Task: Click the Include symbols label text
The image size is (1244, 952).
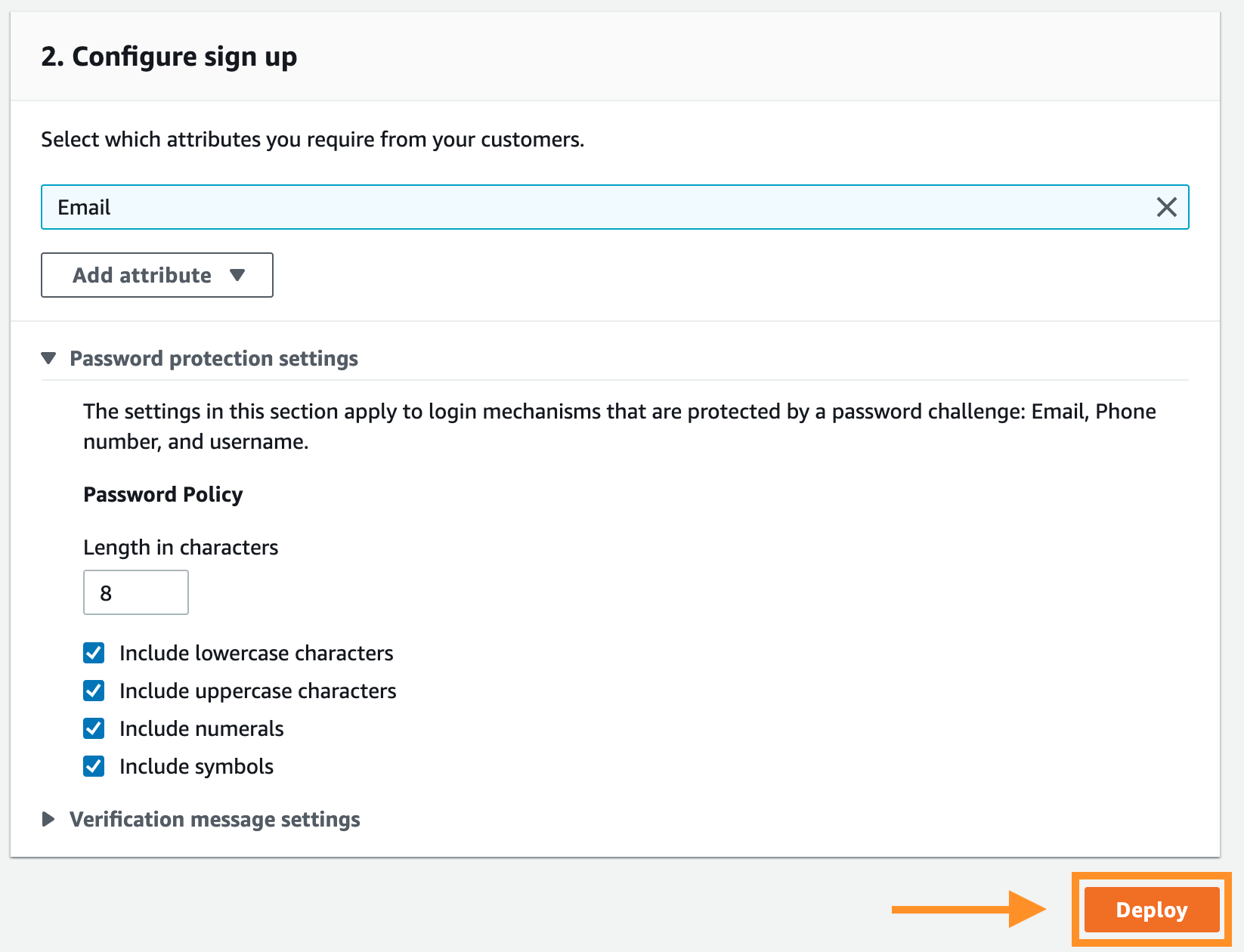Action: click(197, 766)
